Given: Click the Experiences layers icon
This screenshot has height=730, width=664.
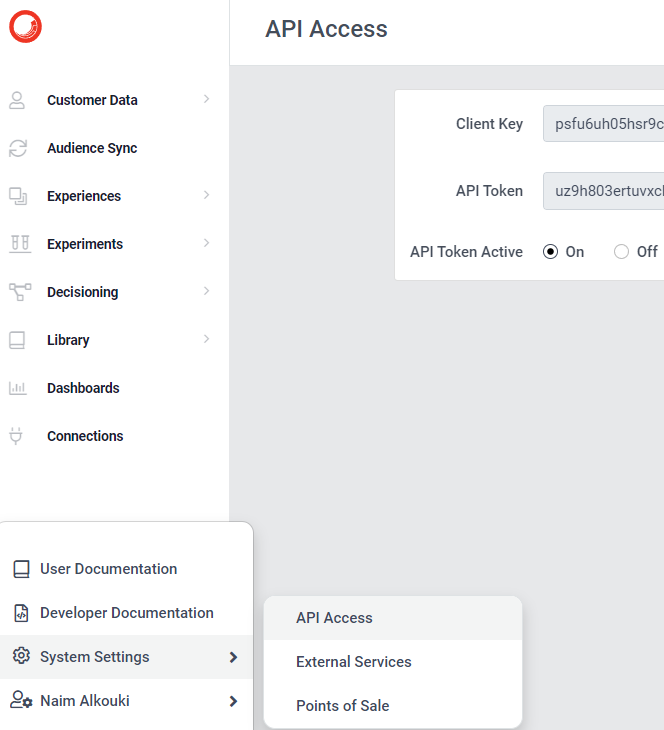Looking at the screenshot, I should click(18, 196).
